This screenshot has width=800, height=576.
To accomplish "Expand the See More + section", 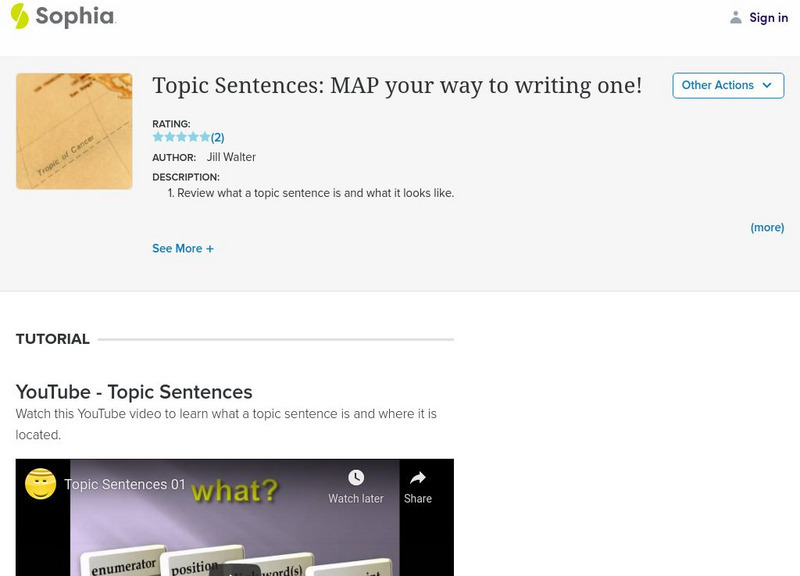I will pyautogui.click(x=183, y=248).
